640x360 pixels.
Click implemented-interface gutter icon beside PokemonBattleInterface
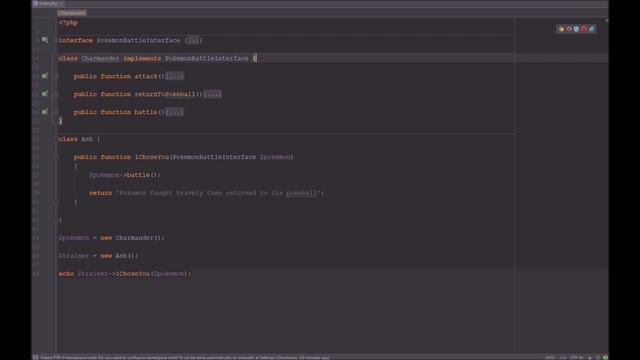coord(44,40)
